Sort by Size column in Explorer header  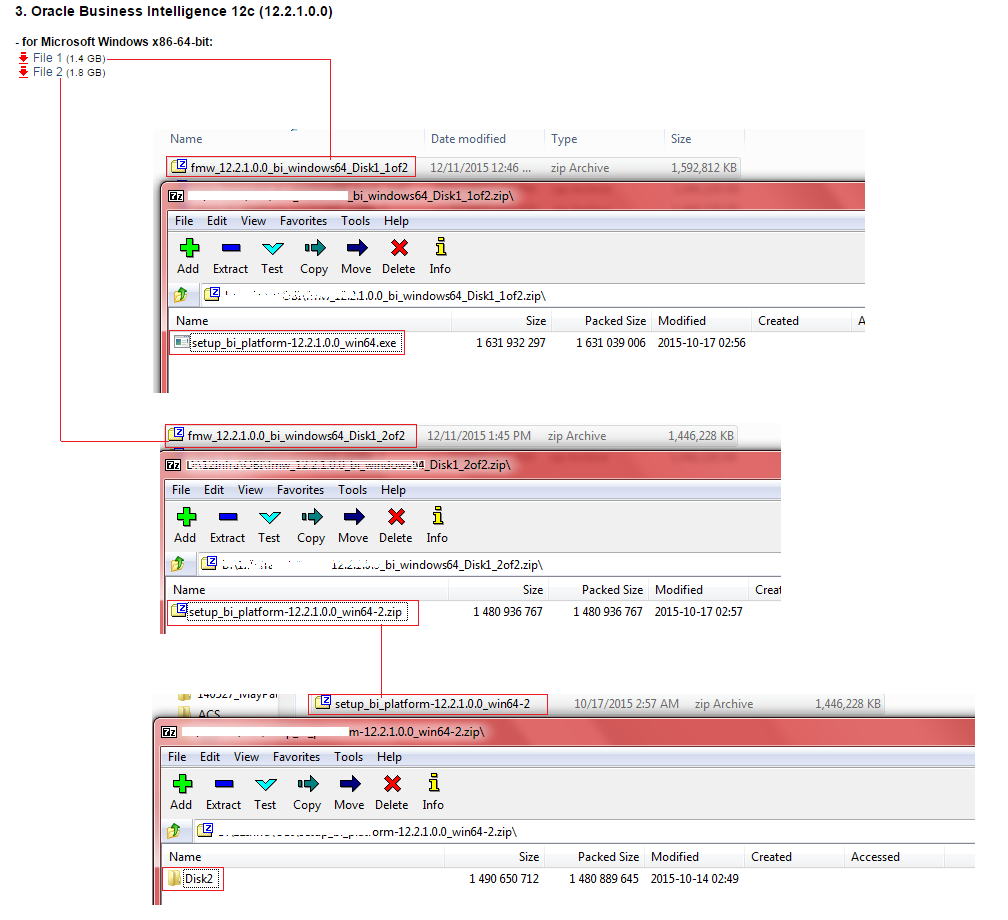[681, 139]
